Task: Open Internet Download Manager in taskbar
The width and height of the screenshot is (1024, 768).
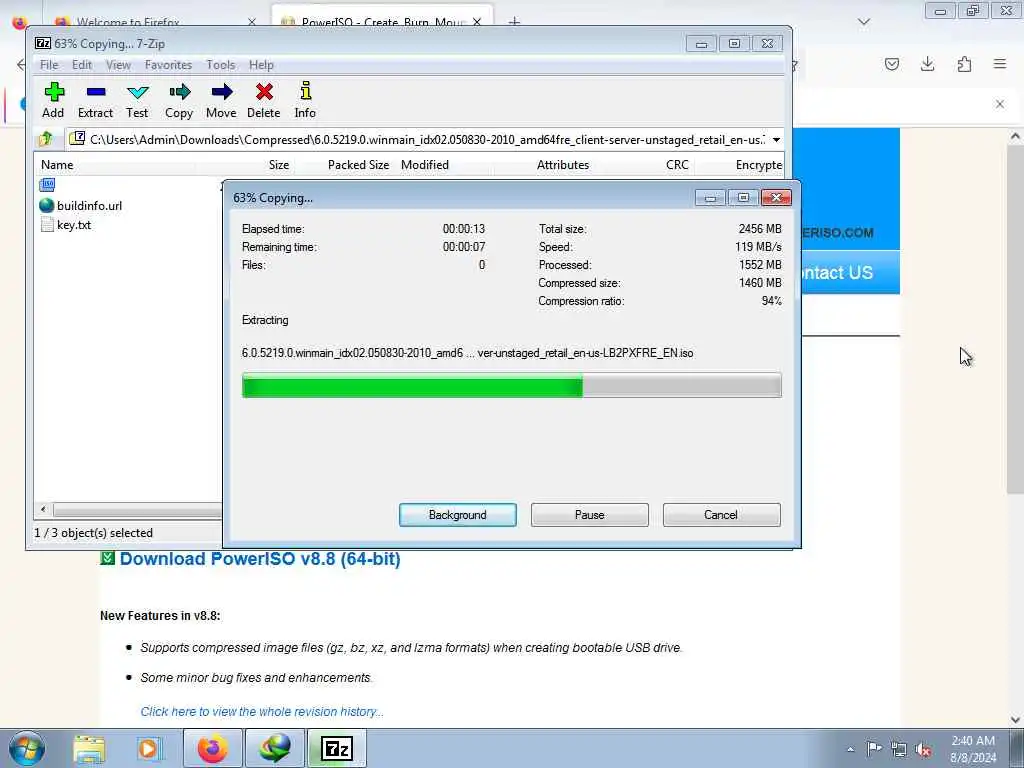Action: point(275,748)
